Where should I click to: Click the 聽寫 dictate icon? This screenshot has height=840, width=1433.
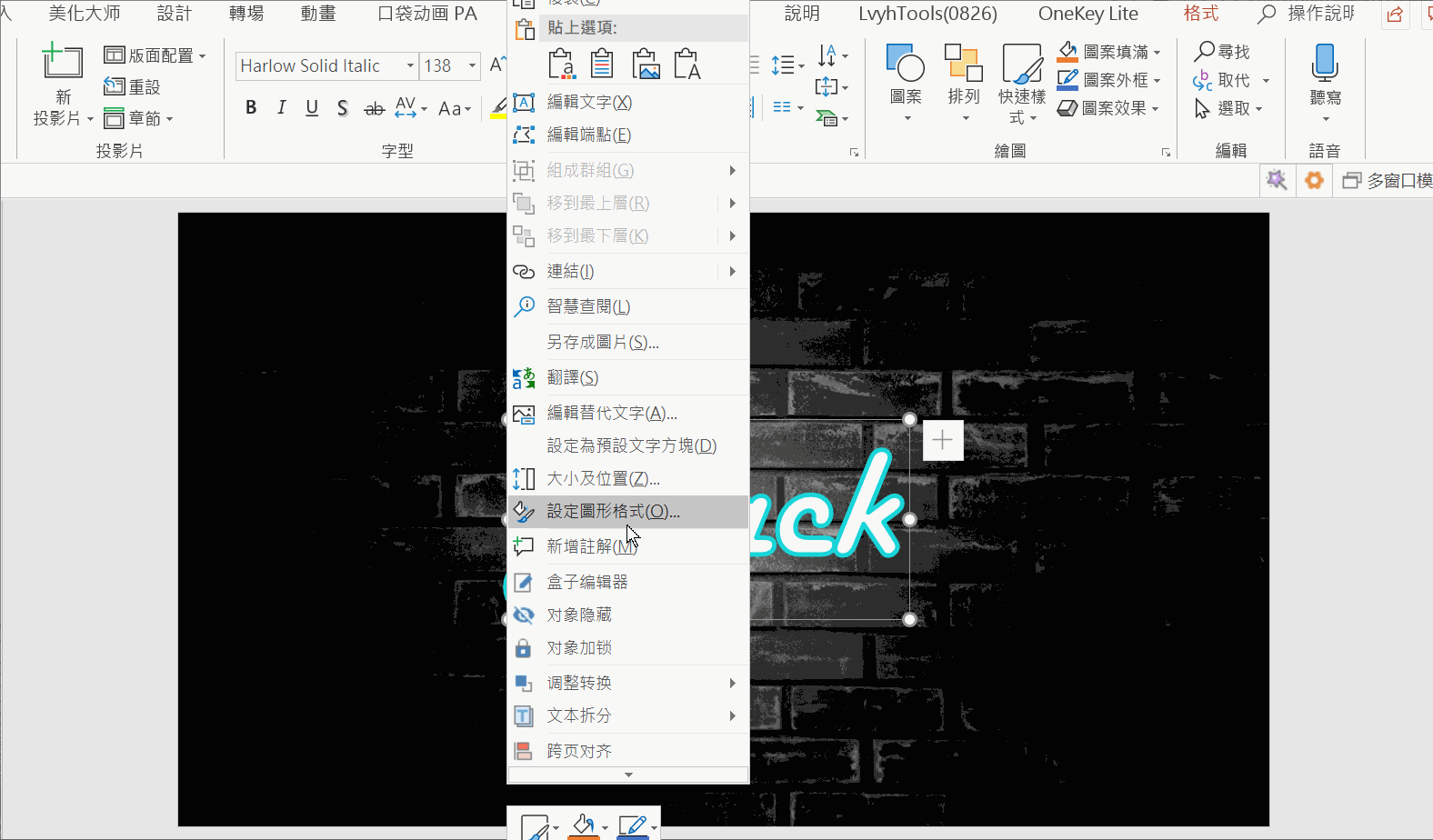(x=1325, y=62)
